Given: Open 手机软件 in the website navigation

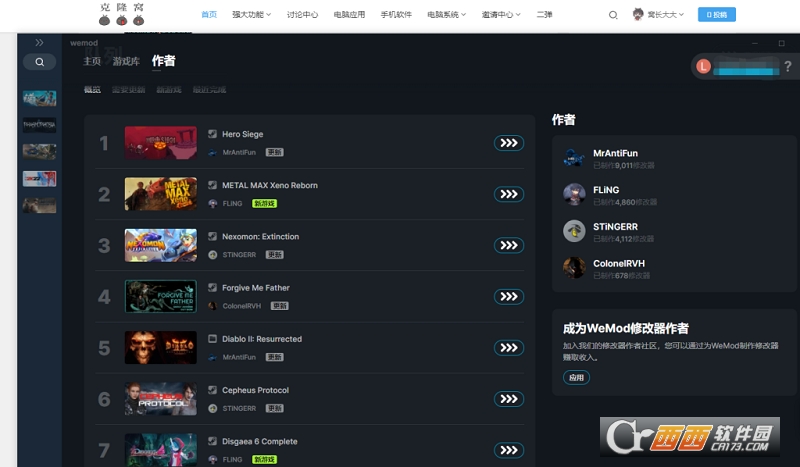Looking at the screenshot, I should 396,14.
